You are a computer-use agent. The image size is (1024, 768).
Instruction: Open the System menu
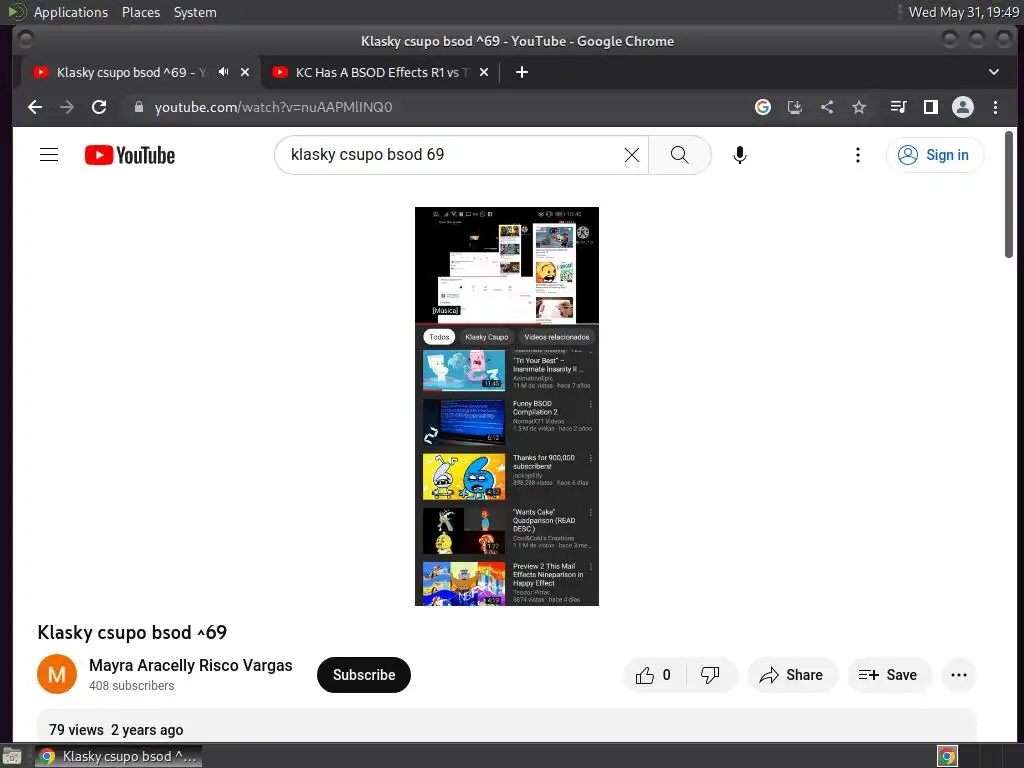(x=195, y=12)
